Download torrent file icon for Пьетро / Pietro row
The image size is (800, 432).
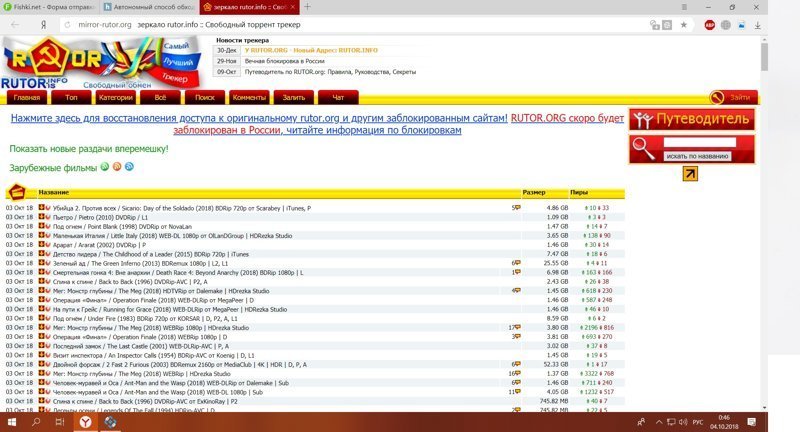(x=41, y=217)
